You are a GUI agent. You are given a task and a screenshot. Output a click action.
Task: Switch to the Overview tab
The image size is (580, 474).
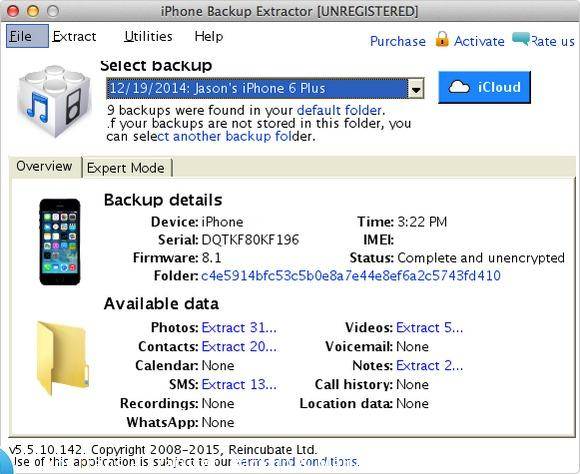(x=44, y=166)
